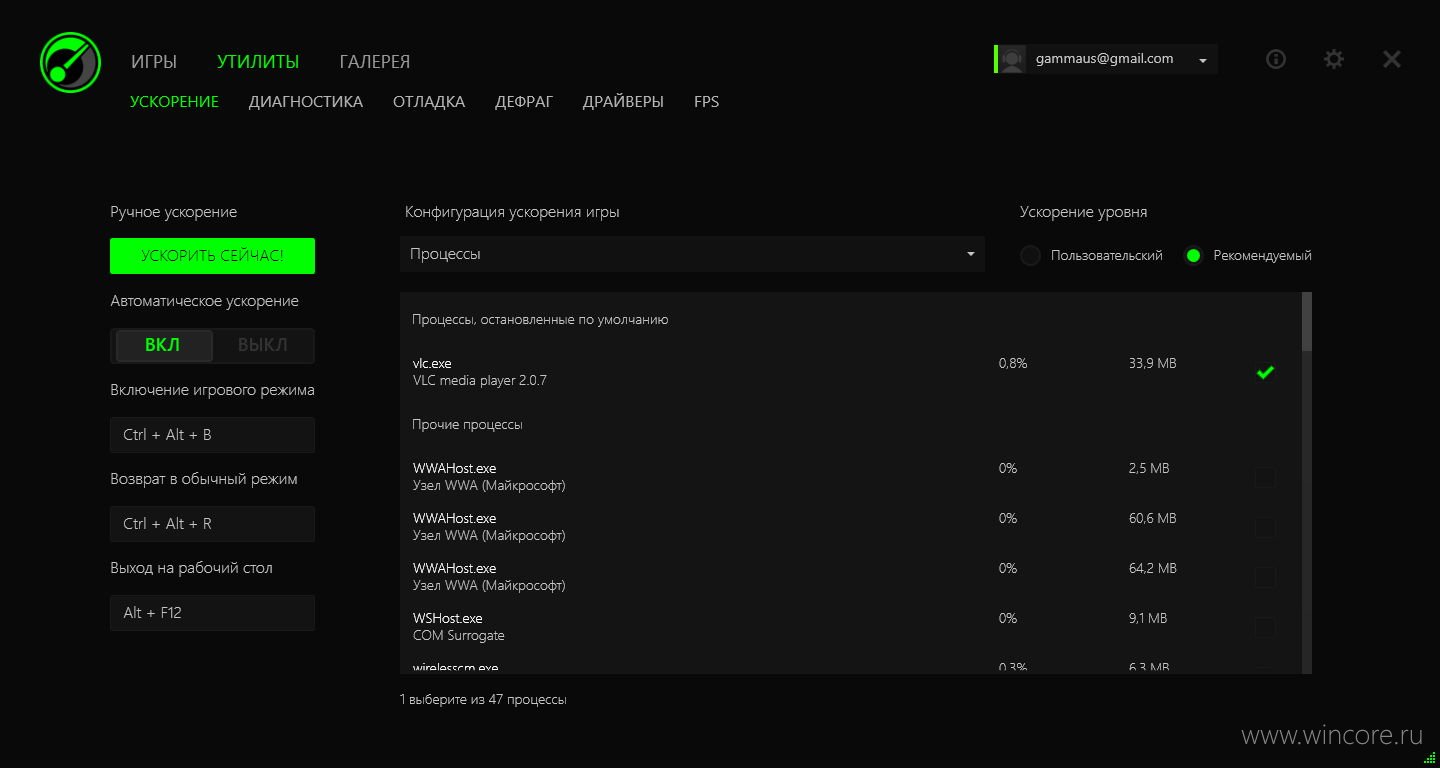1440x768 pixels.
Task: Click the 1 выберите из 47 процессы status
Action: pyautogui.click(x=483, y=700)
